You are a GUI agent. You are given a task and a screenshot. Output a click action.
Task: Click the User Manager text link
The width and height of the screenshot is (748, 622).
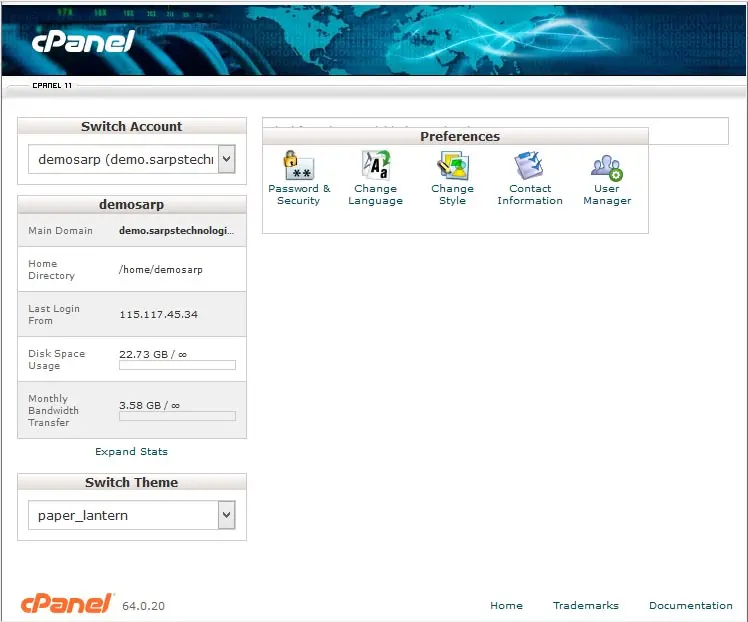607,195
